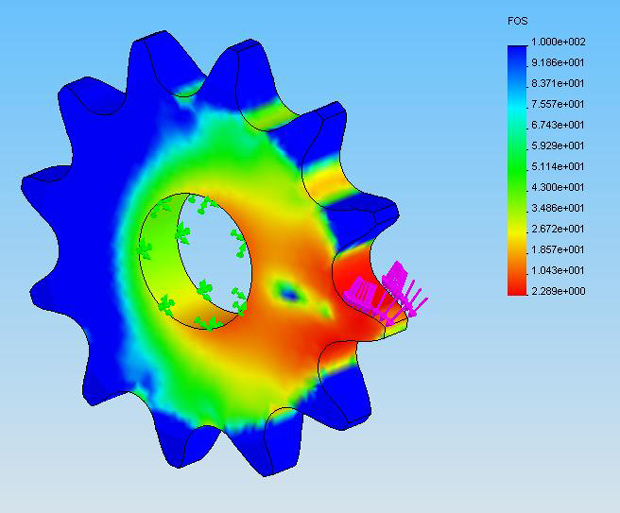Click legend value 5.114e+001
Viewport: 620px width, 513px height.
(x=558, y=167)
